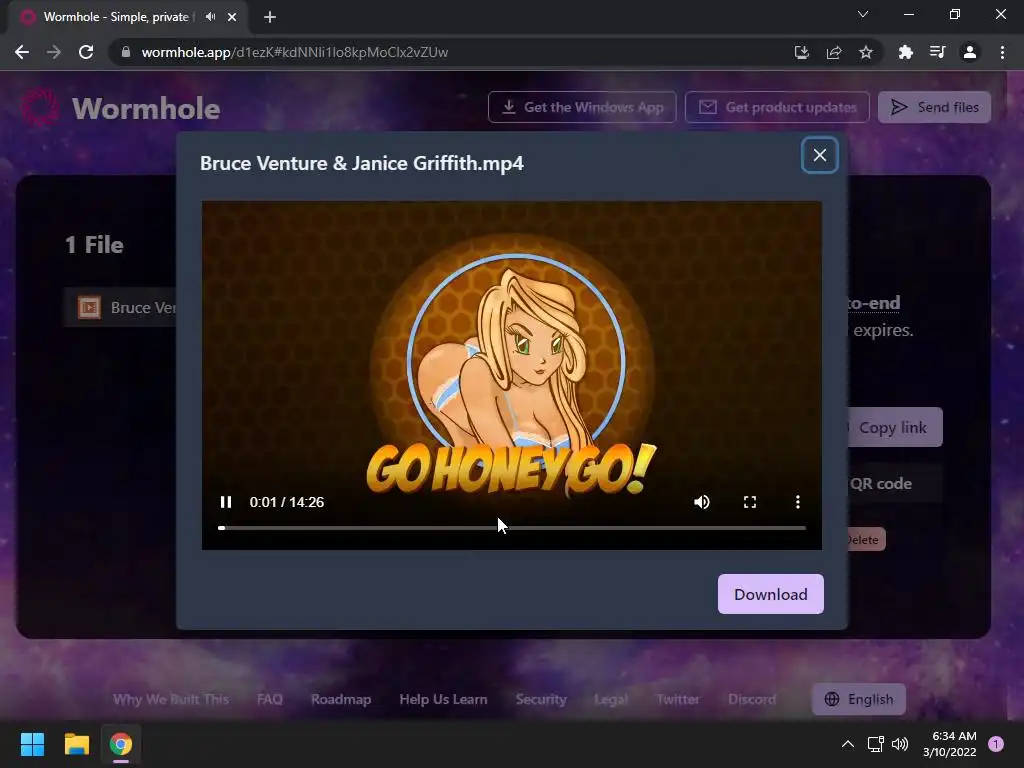This screenshot has width=1024, height=768.
Task: Open the Legal footer link
Action: 611,699
